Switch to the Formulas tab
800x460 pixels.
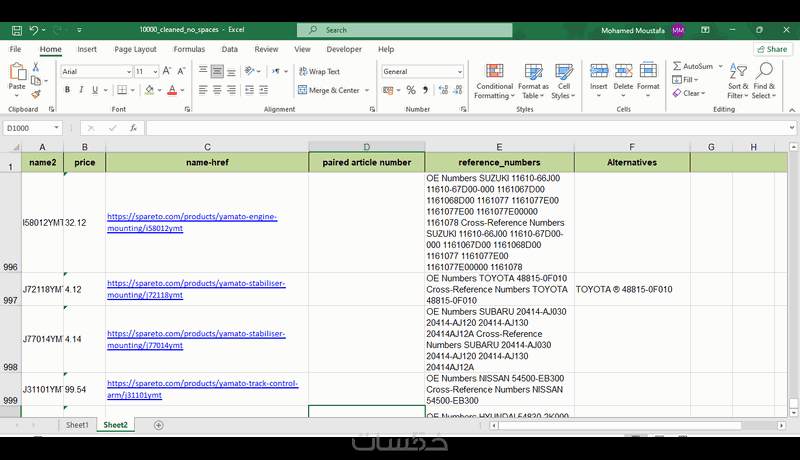[189, 49]
